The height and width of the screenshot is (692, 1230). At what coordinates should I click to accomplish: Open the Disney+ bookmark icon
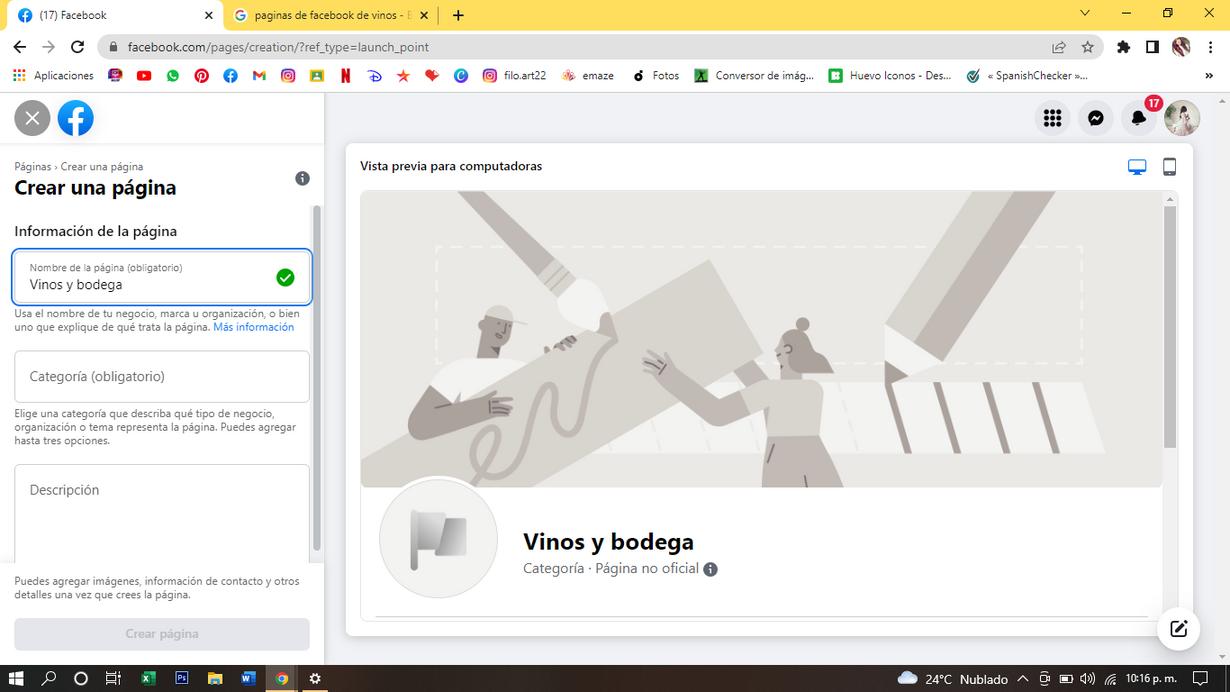(x=374, y=76)
